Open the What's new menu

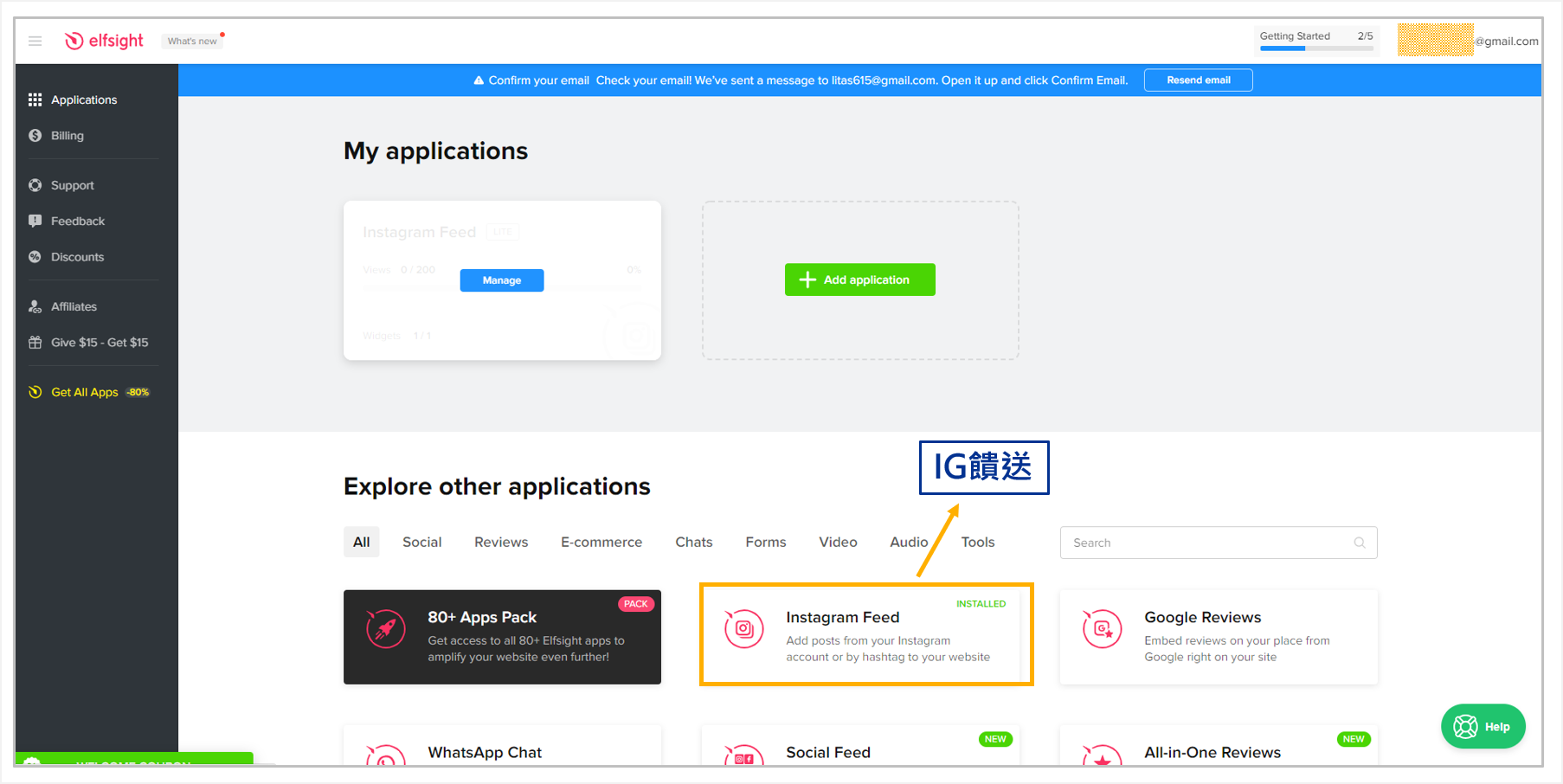click(x=191, y=41)
